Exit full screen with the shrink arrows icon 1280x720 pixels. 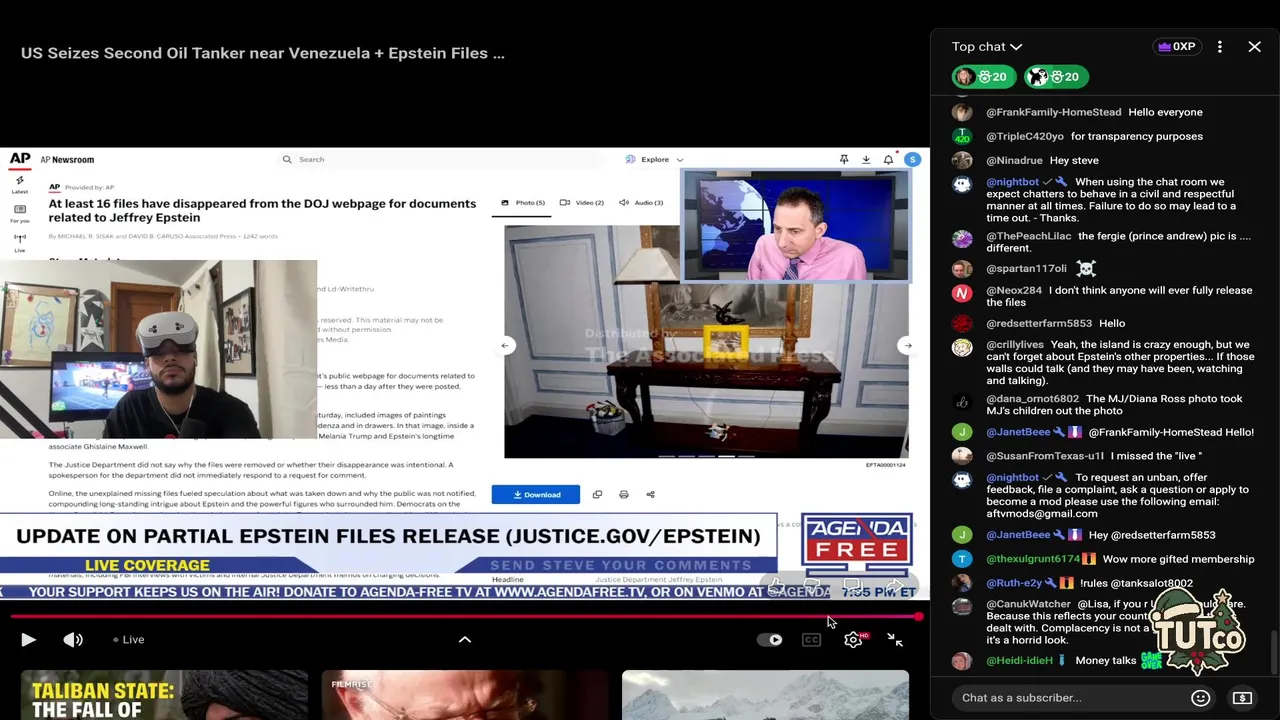895,640
